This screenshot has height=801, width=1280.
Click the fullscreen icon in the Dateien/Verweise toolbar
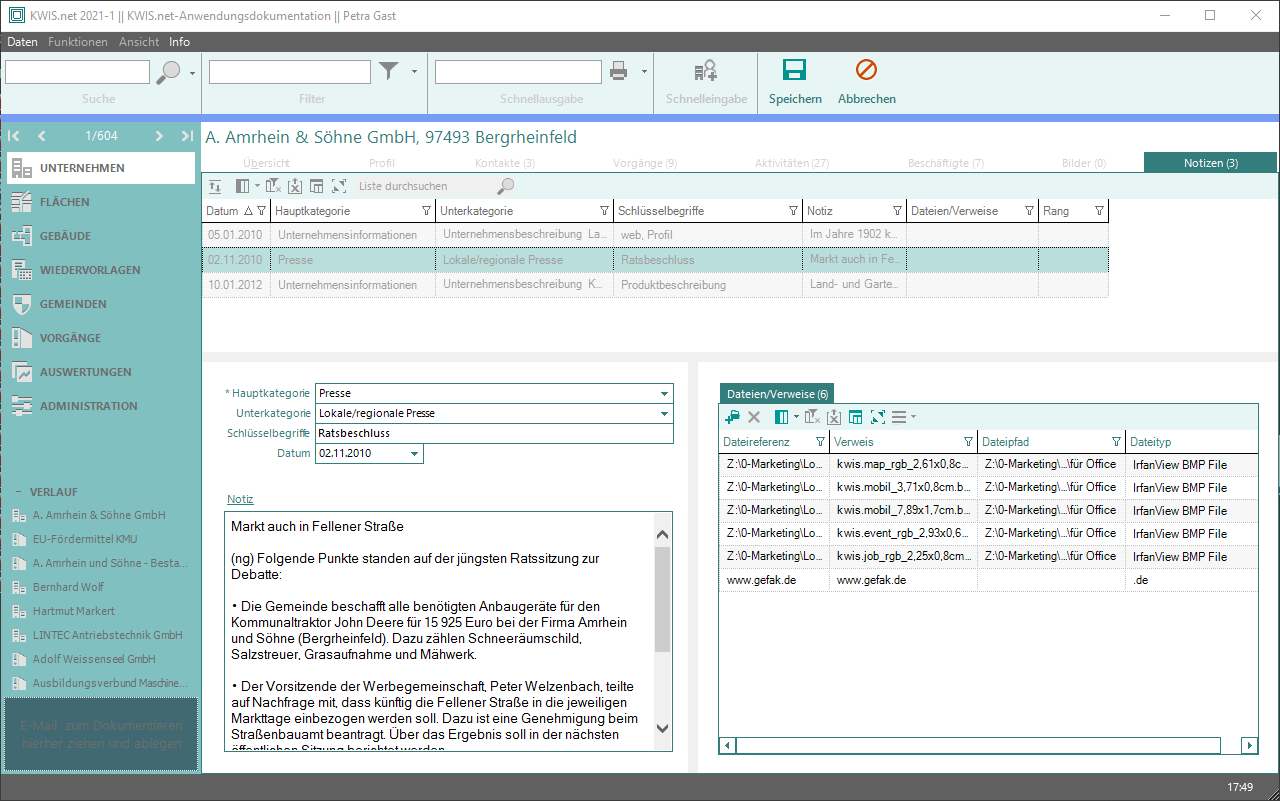(877, 417)
